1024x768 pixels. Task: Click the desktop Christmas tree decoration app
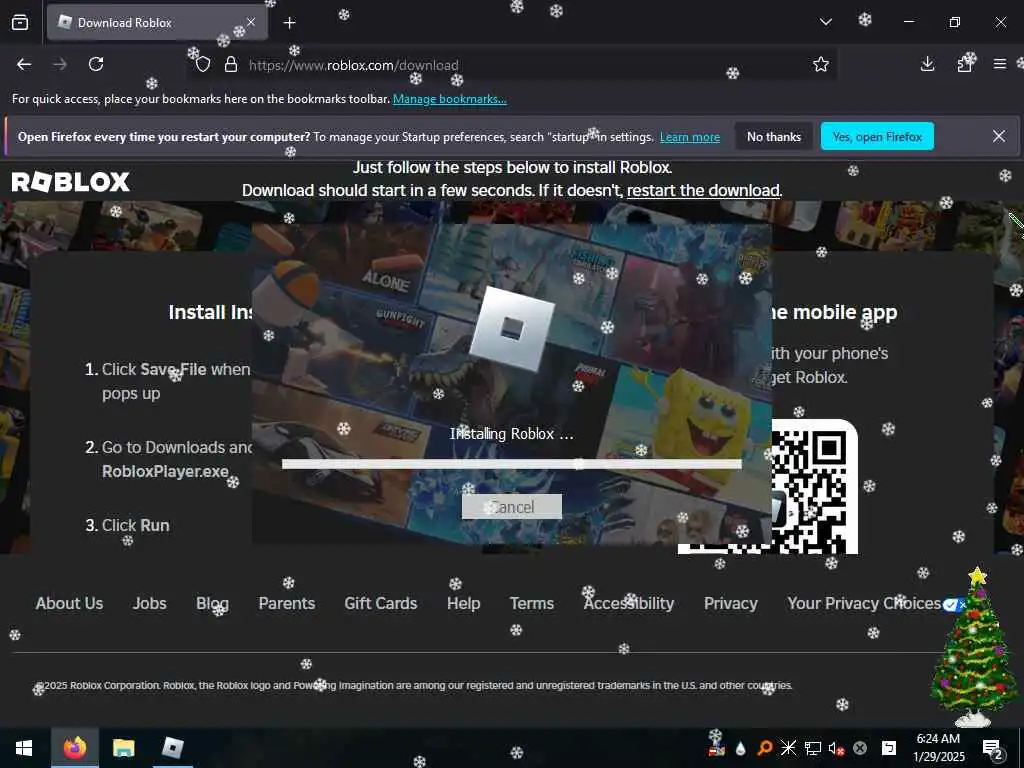click(974, 647)
